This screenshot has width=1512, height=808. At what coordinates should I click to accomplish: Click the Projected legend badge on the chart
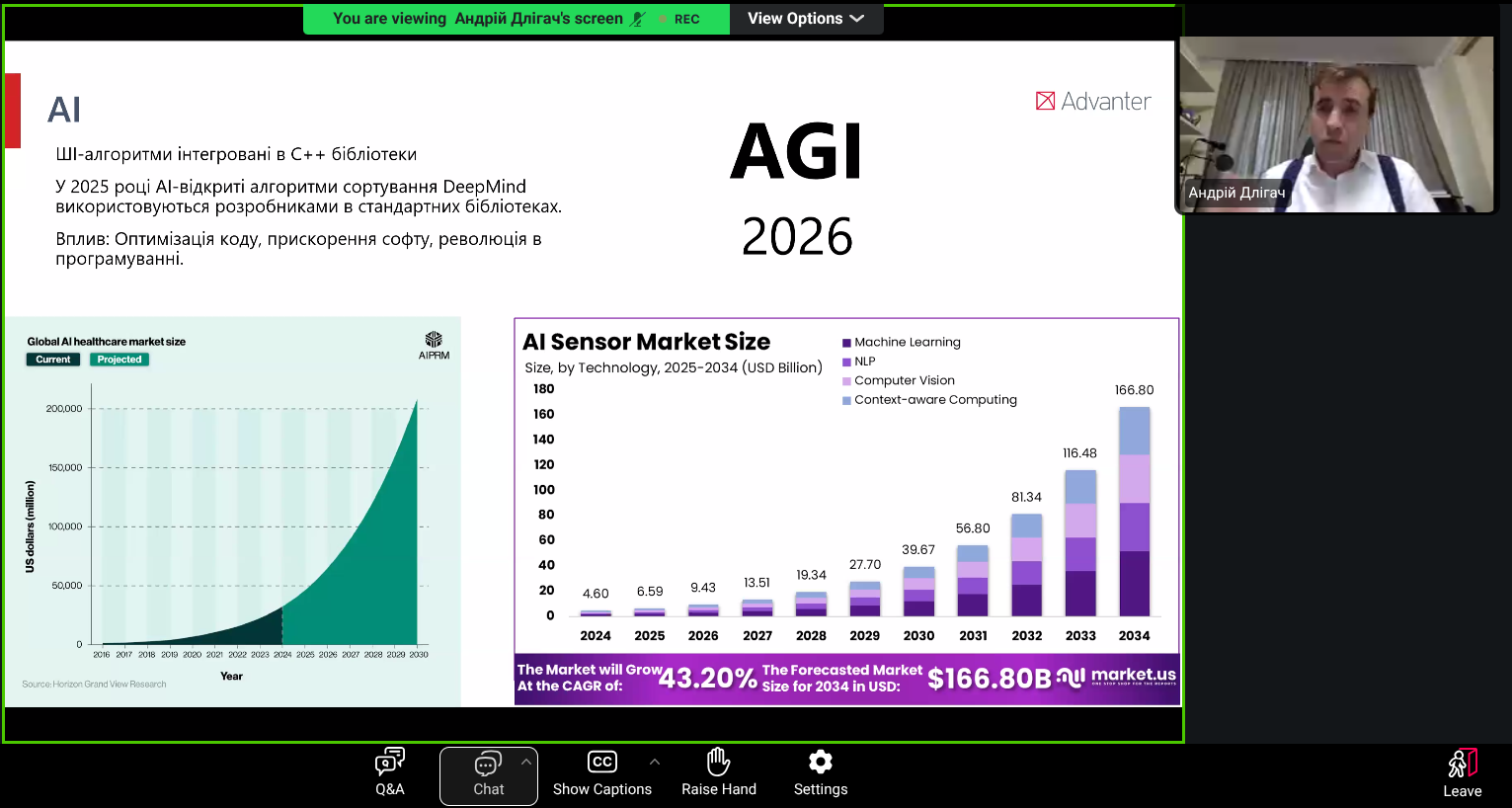(119, 360)
